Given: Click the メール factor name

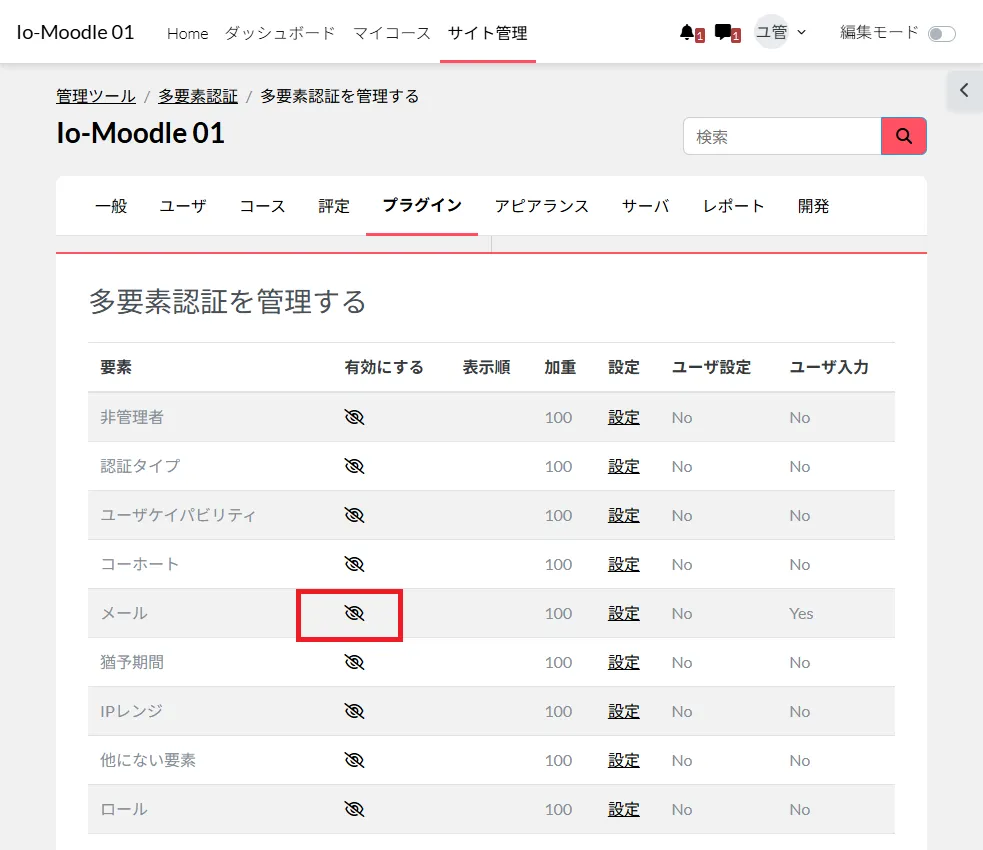Looking at the screenshot, I should [124, 613].
